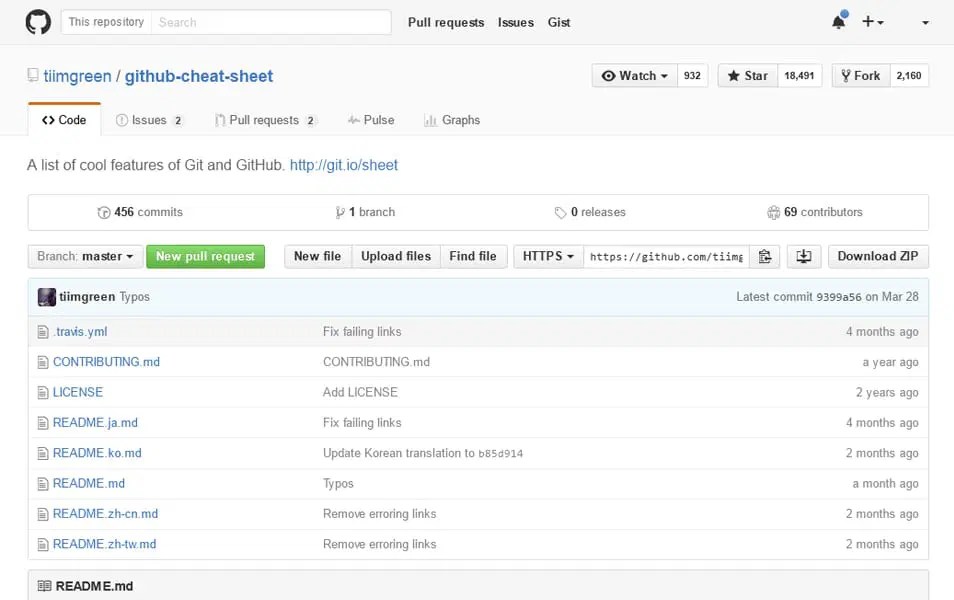Open the Watch dropdown
The width and height of the screenshot is (954, 600).
click(633, 75)
